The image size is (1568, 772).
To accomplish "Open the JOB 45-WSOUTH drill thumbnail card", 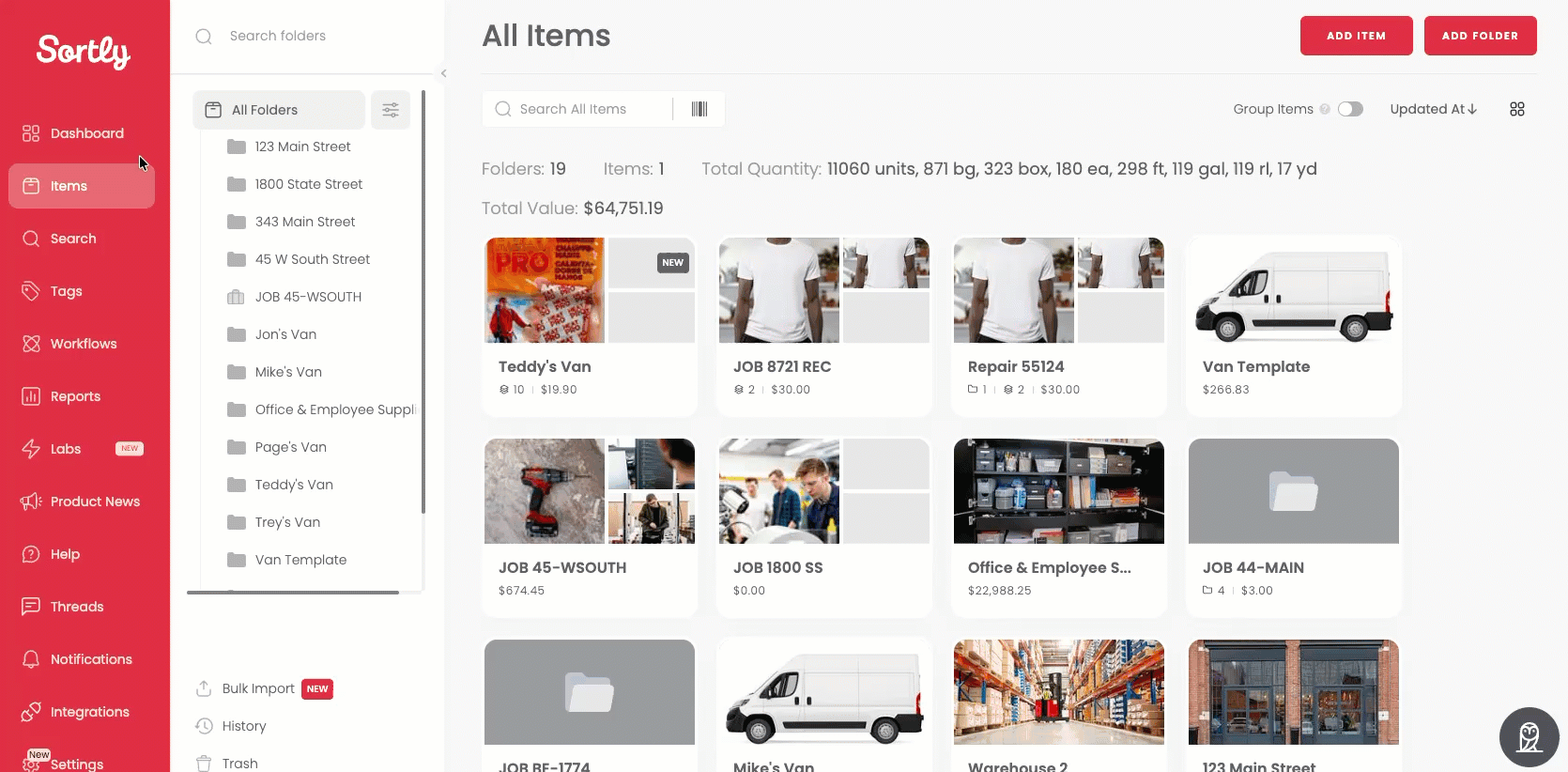I will 590,491.
